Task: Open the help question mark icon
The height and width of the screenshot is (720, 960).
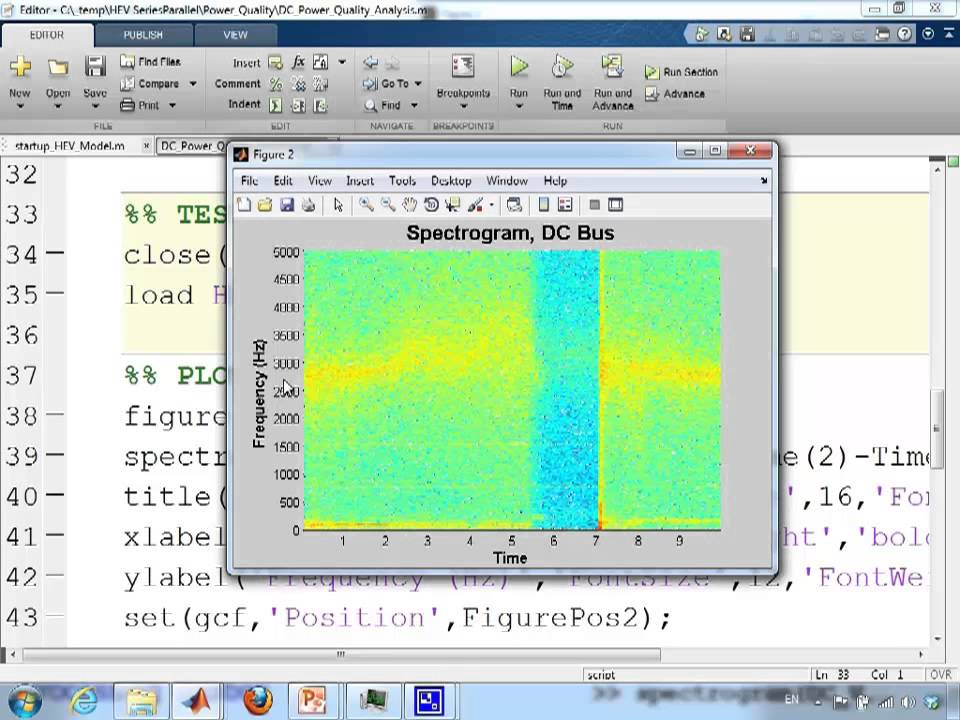Action: tap(904, 34)
